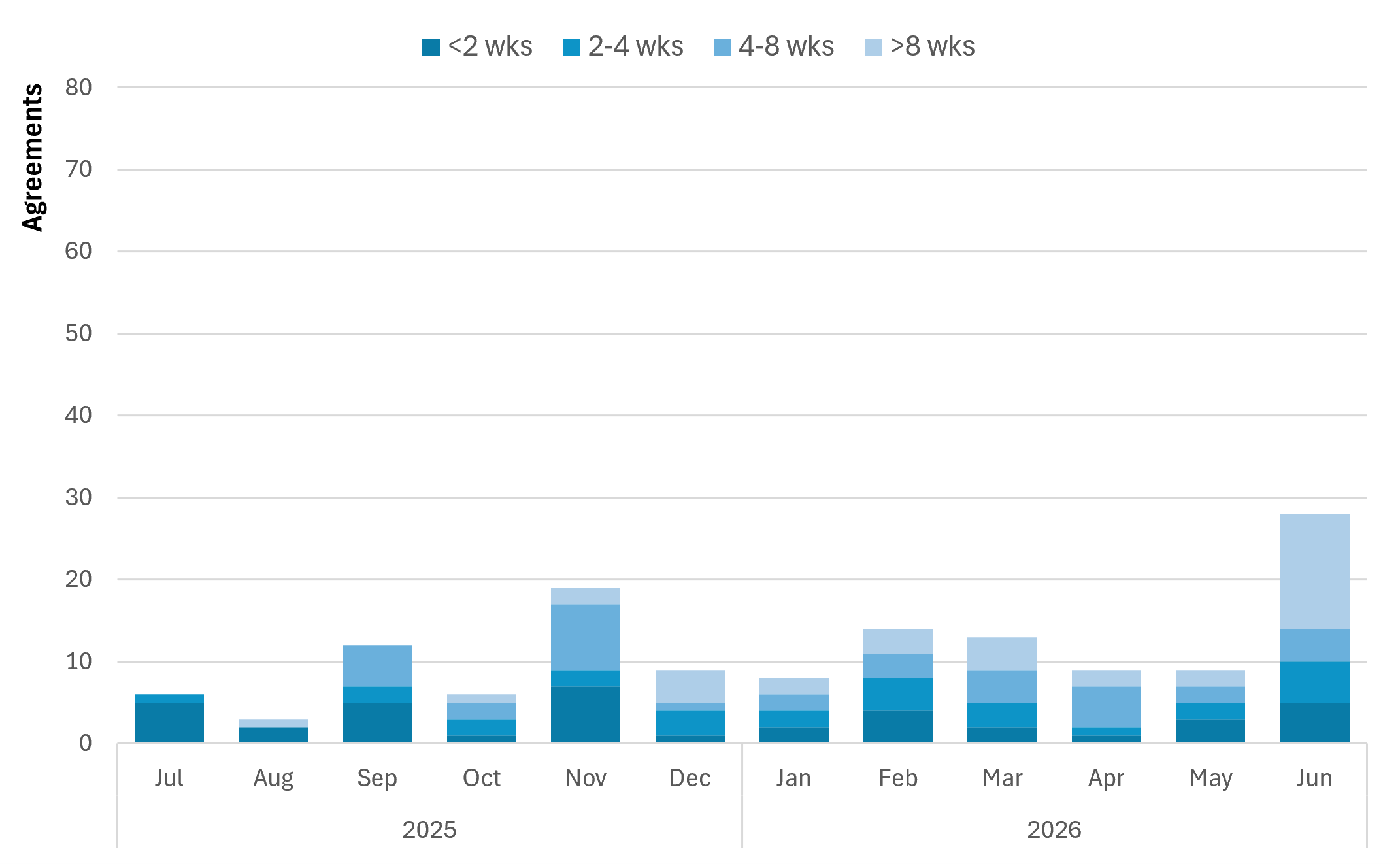Click the 4-8 wks segment of the Apr bar
Viewport: 1400px width, 864px height.
1107,707
